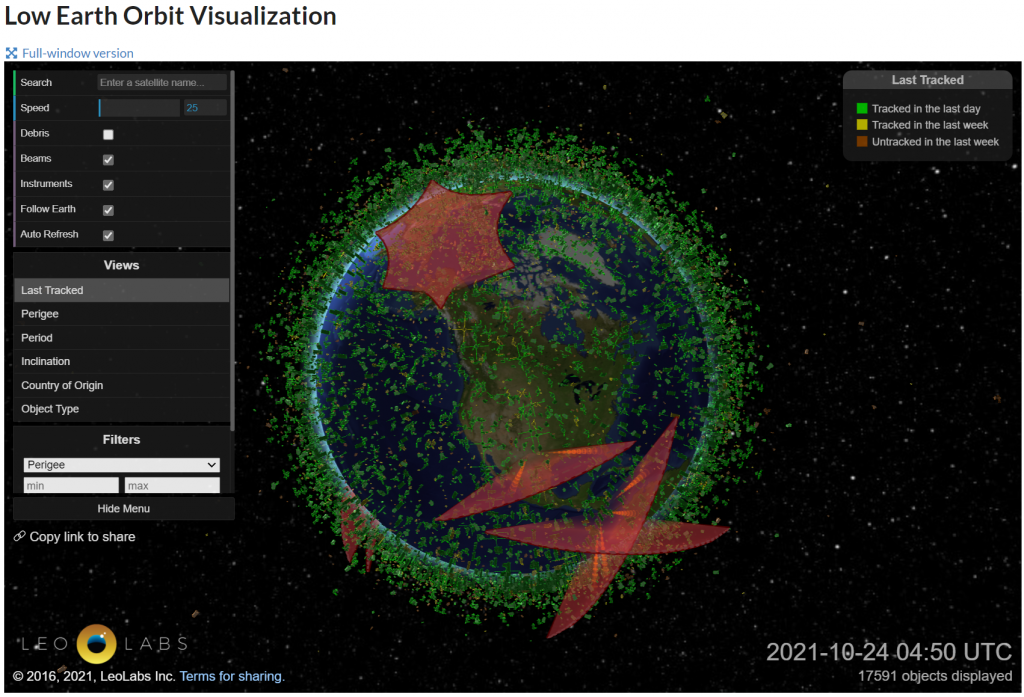
Task: Click the full-window expand icon
Action: (12, 53)
